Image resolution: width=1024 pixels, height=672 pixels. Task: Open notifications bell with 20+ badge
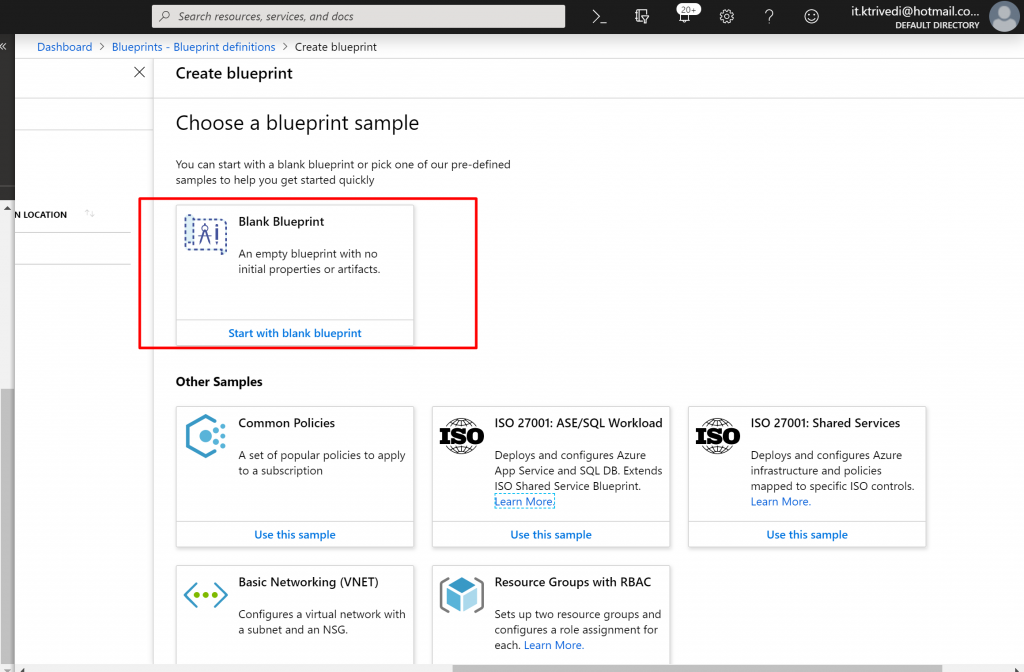pyautogui.click(x=686, y=16)
